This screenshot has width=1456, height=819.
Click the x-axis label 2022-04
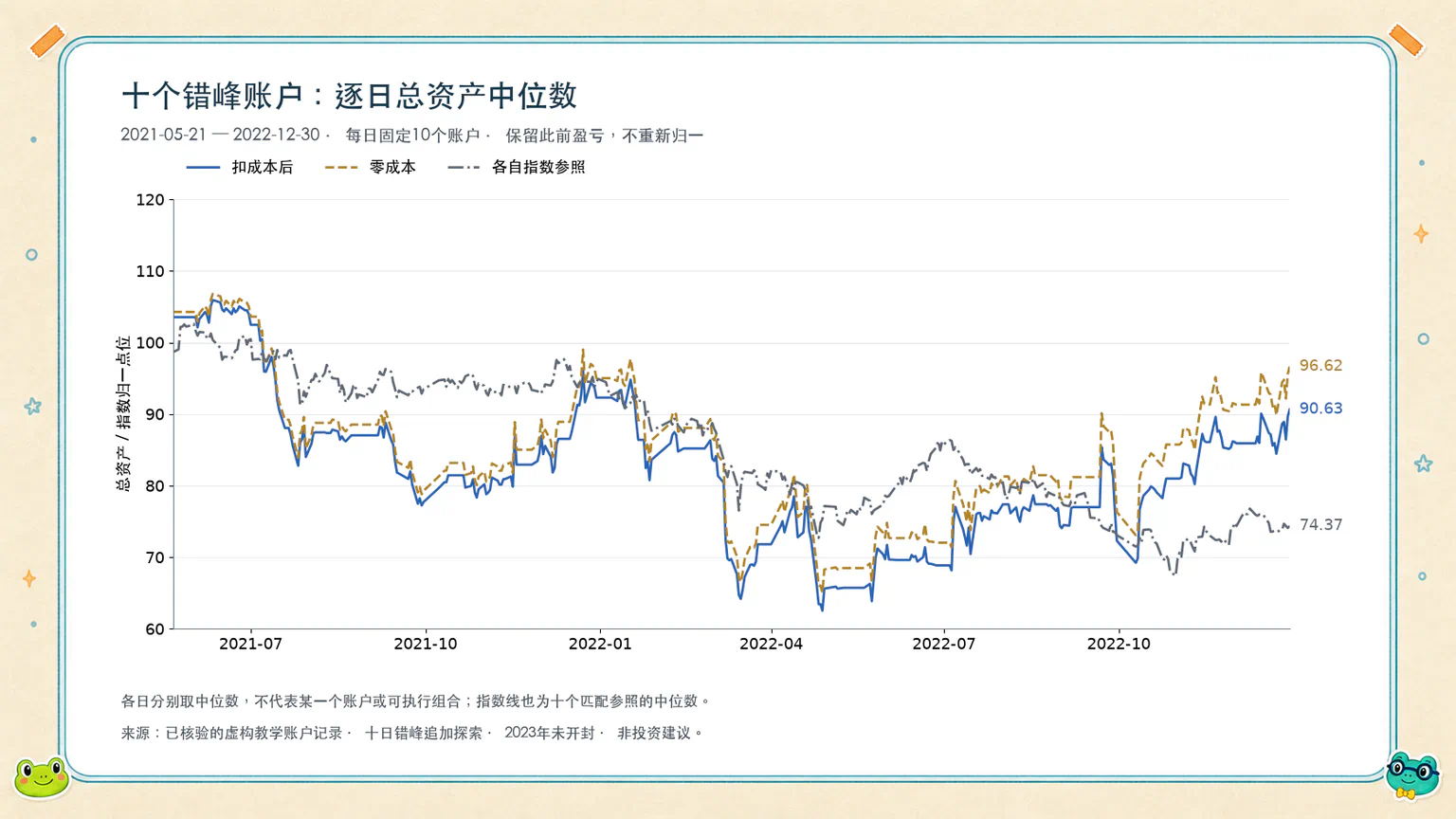point(771,644)
